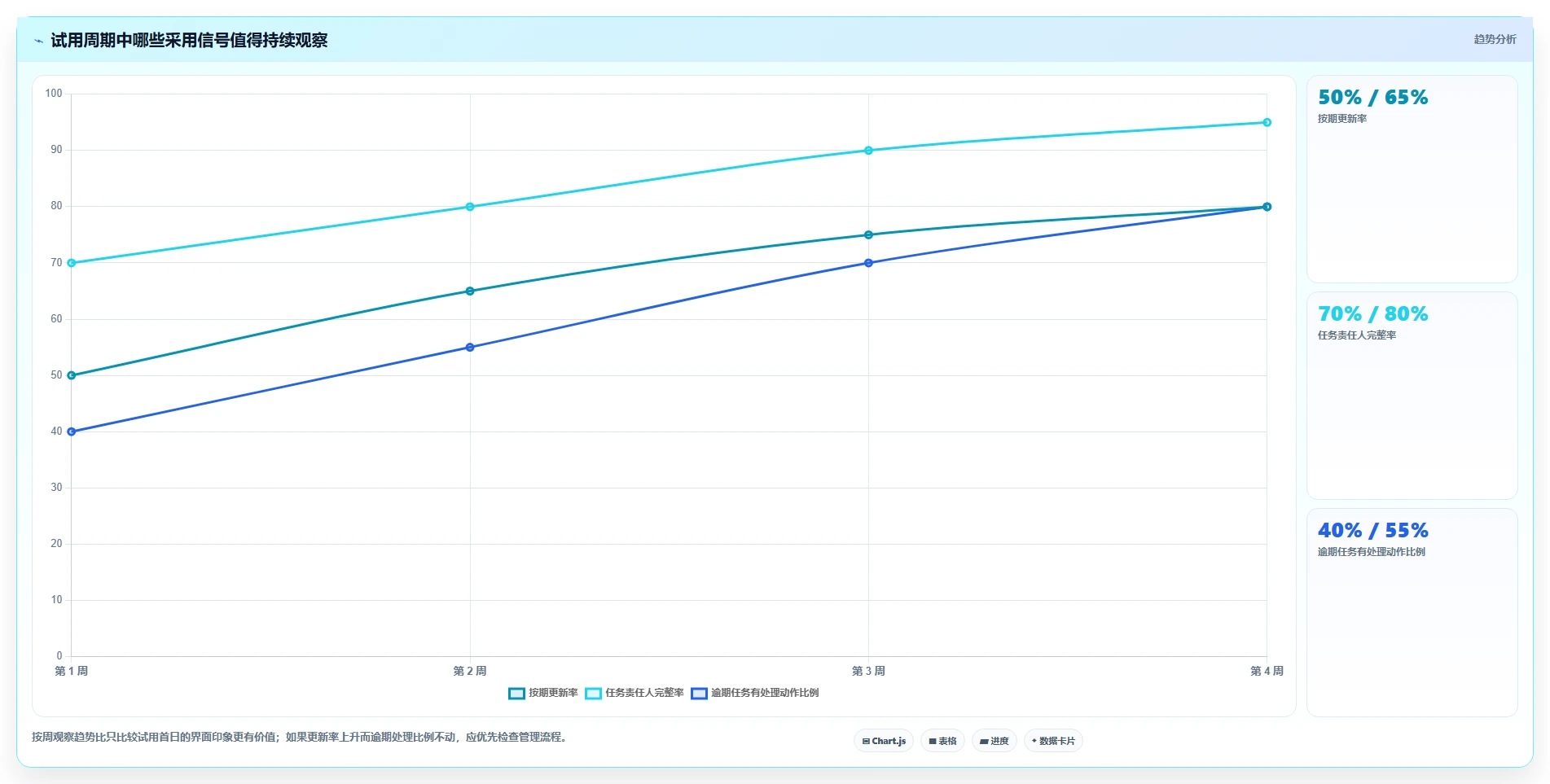Click the 第 4 周 x-axis label
Image resolution: width=1550 pixels, height=784 pixels.
pos(1267,671)
